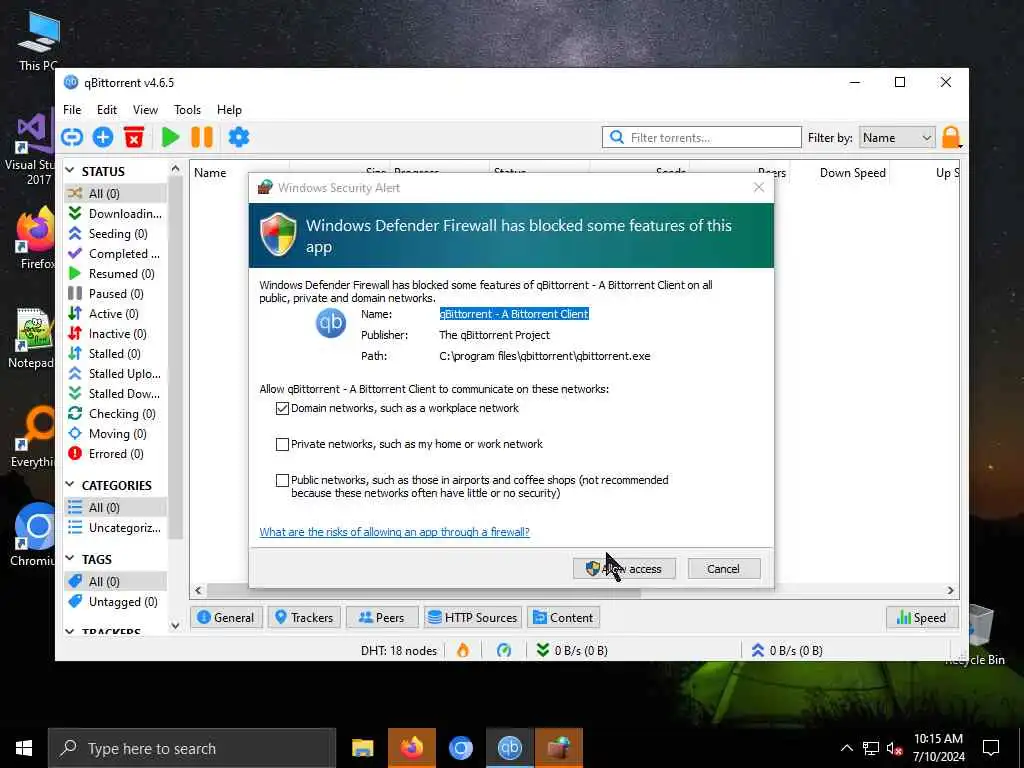1024x768 pixels.
Task: Open the View menu
Action: click(x=145, y=110)
